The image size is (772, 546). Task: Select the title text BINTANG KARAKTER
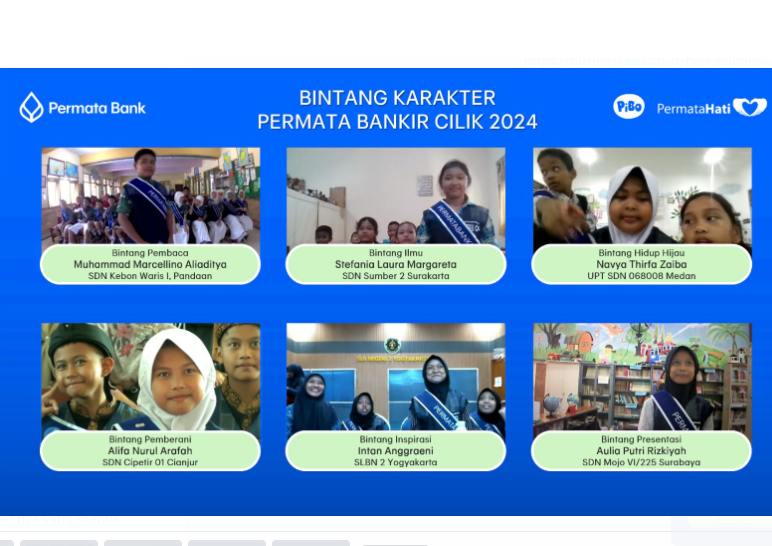tap(397, 98)
